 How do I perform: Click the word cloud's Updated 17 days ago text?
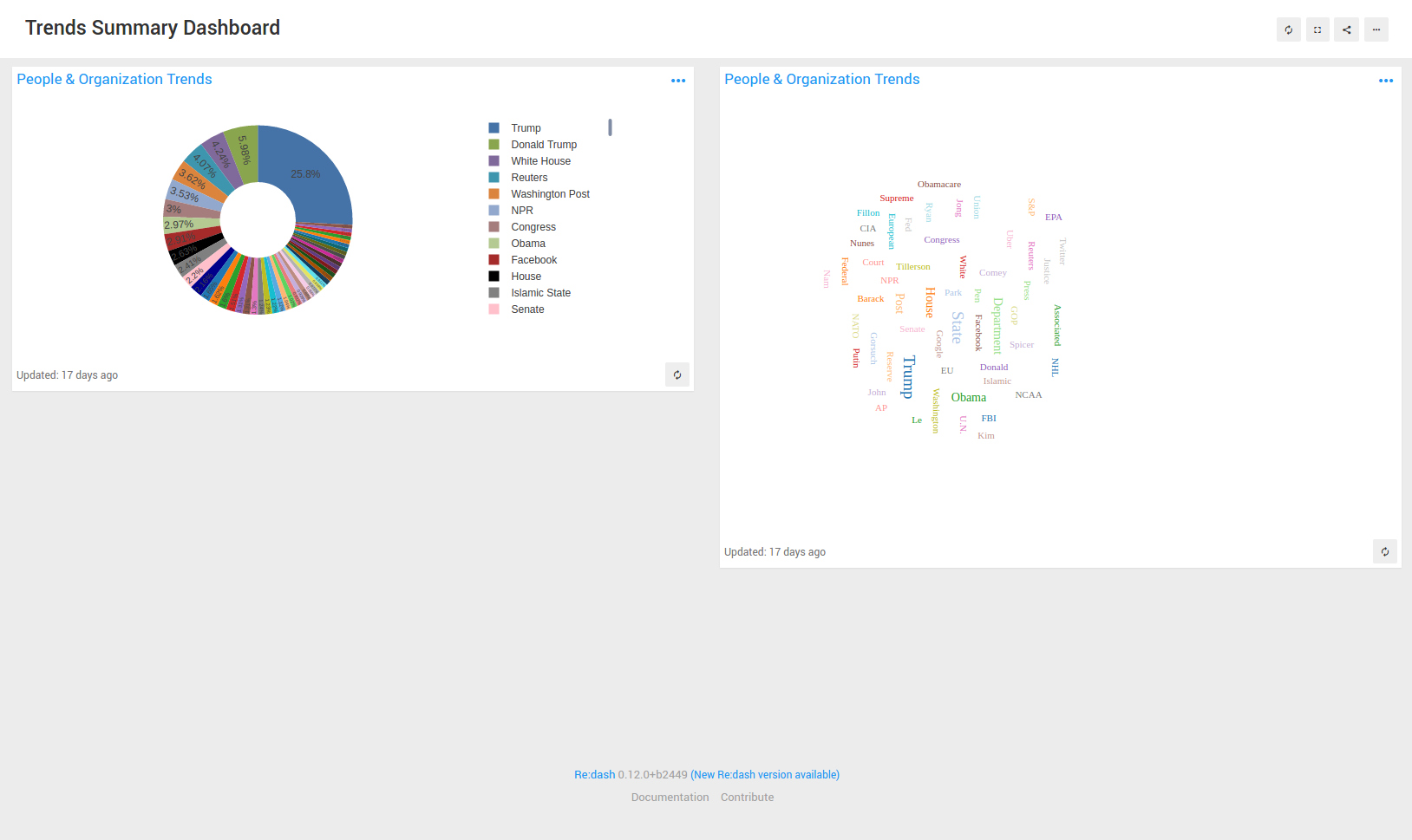click(775, 552)
